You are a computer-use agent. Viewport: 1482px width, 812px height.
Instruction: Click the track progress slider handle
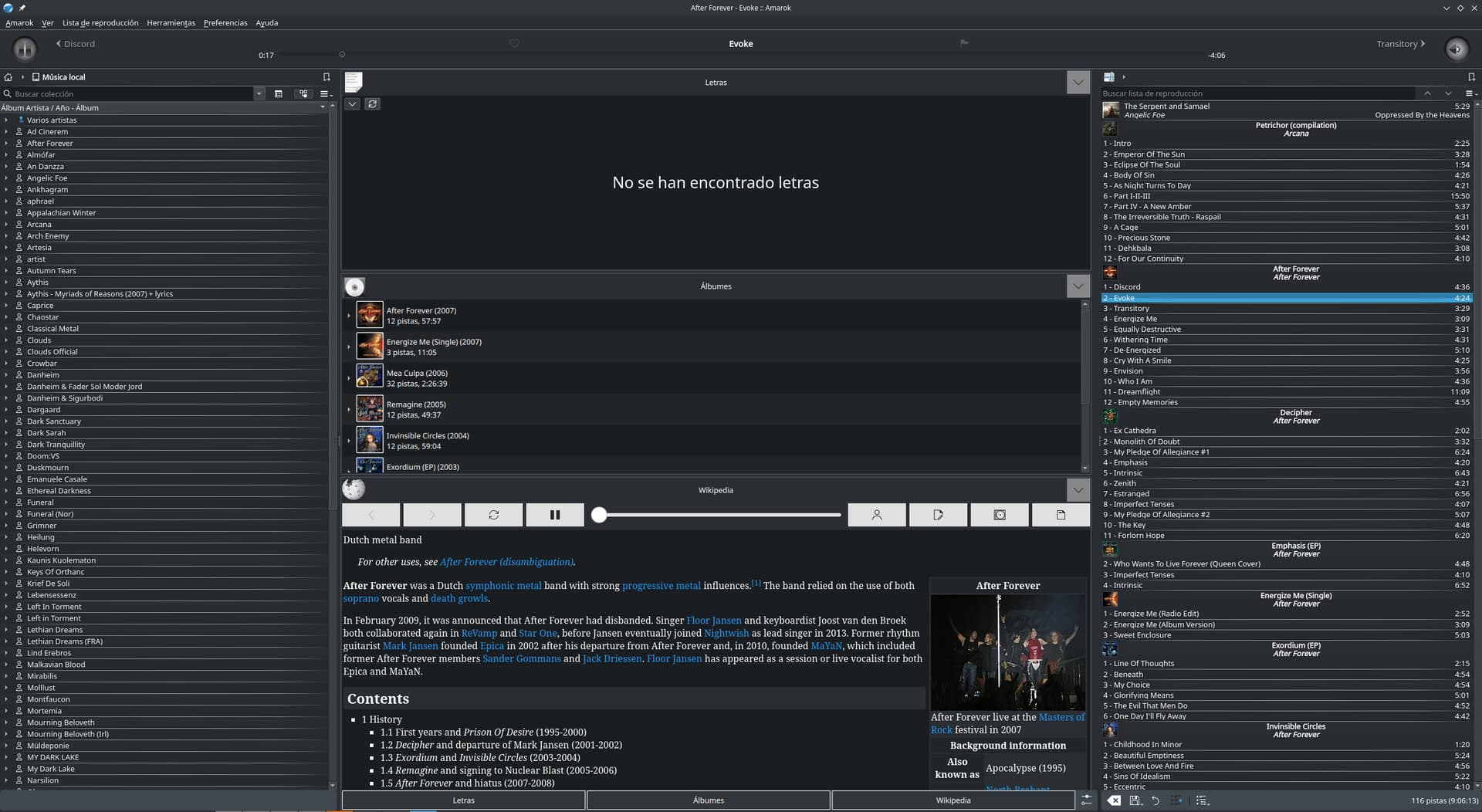(342, 55)
